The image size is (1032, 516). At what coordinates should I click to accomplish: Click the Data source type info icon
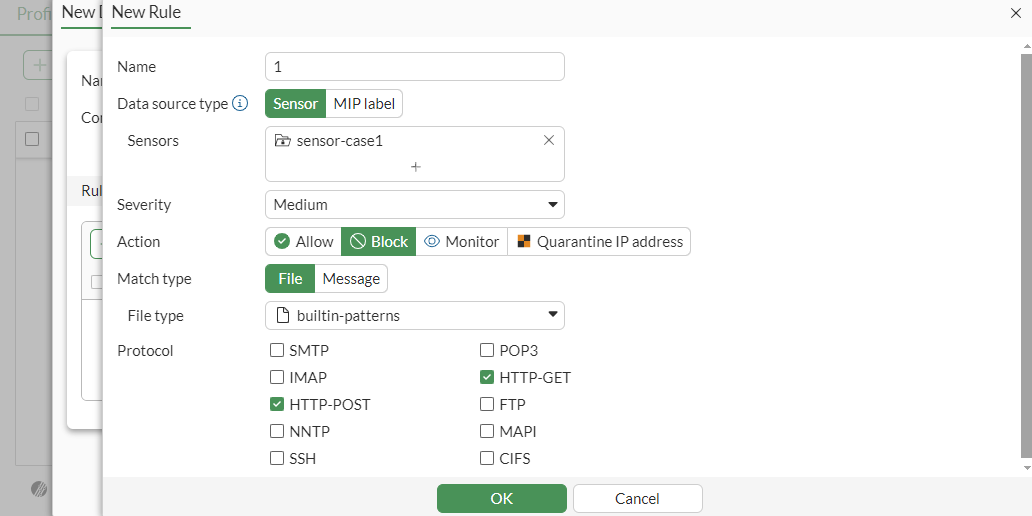pos(240,103)
